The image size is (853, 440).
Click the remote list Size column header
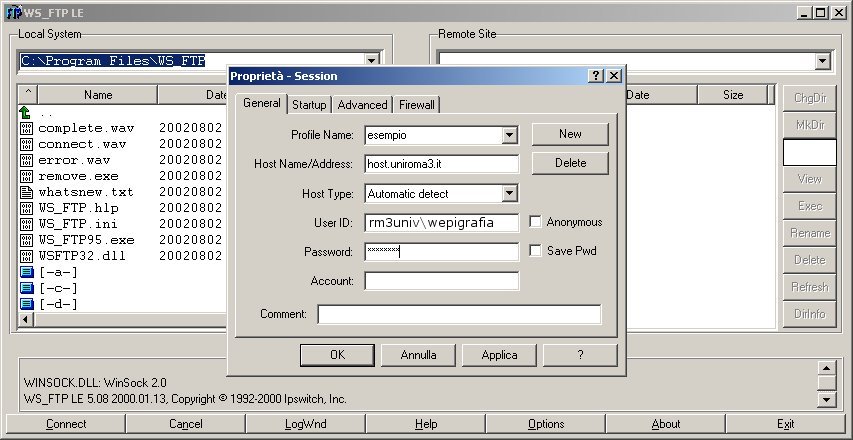click(733, 95)
